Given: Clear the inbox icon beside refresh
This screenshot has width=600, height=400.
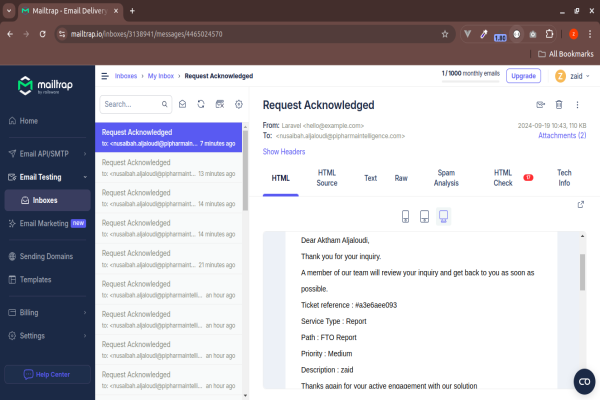Looking at the screenshot, I should [220, 104].
